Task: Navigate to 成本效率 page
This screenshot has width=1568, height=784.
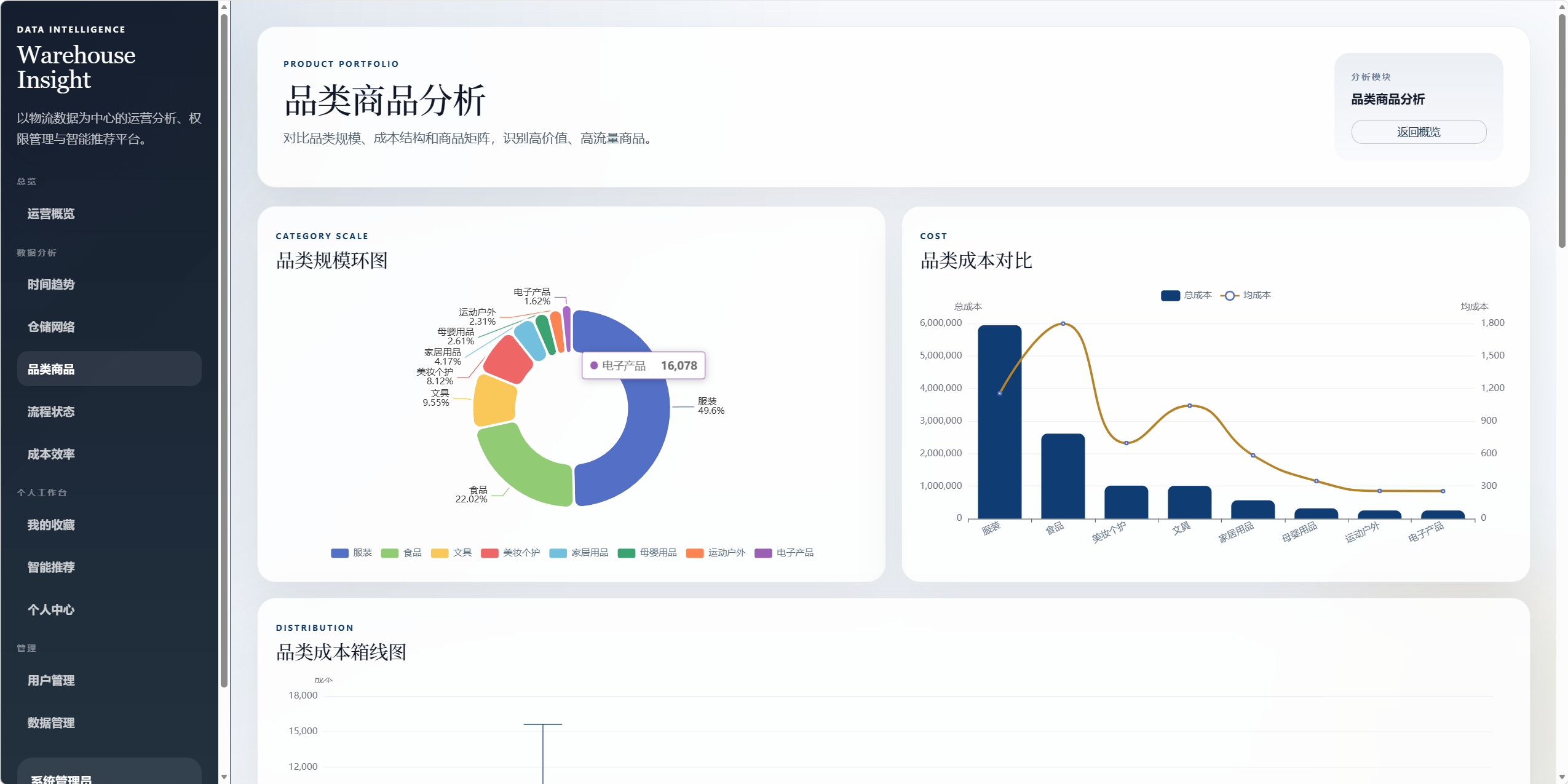Action: (51, 454)
